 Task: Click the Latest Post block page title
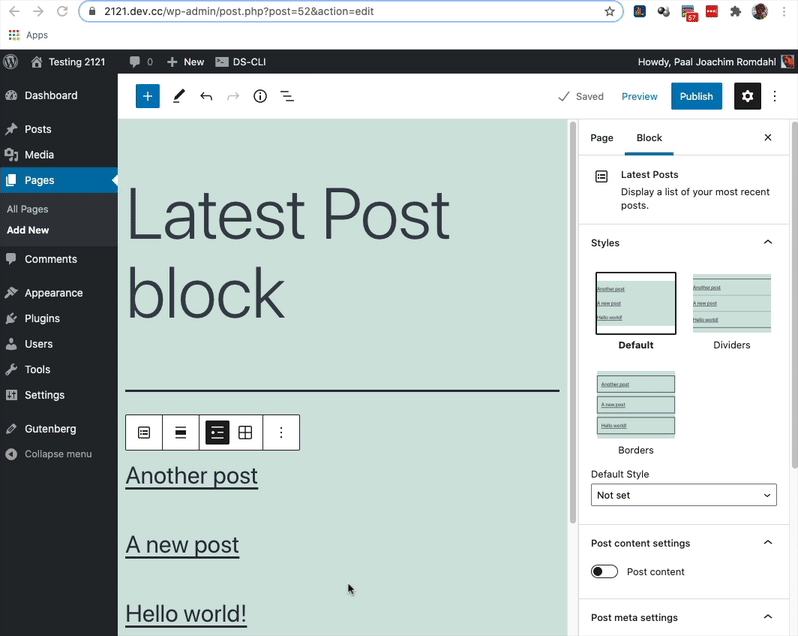288,254
